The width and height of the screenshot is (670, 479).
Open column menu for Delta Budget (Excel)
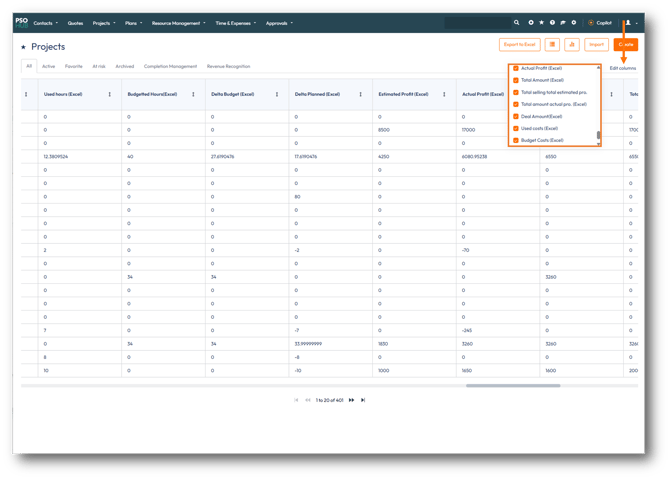[277, 94]
